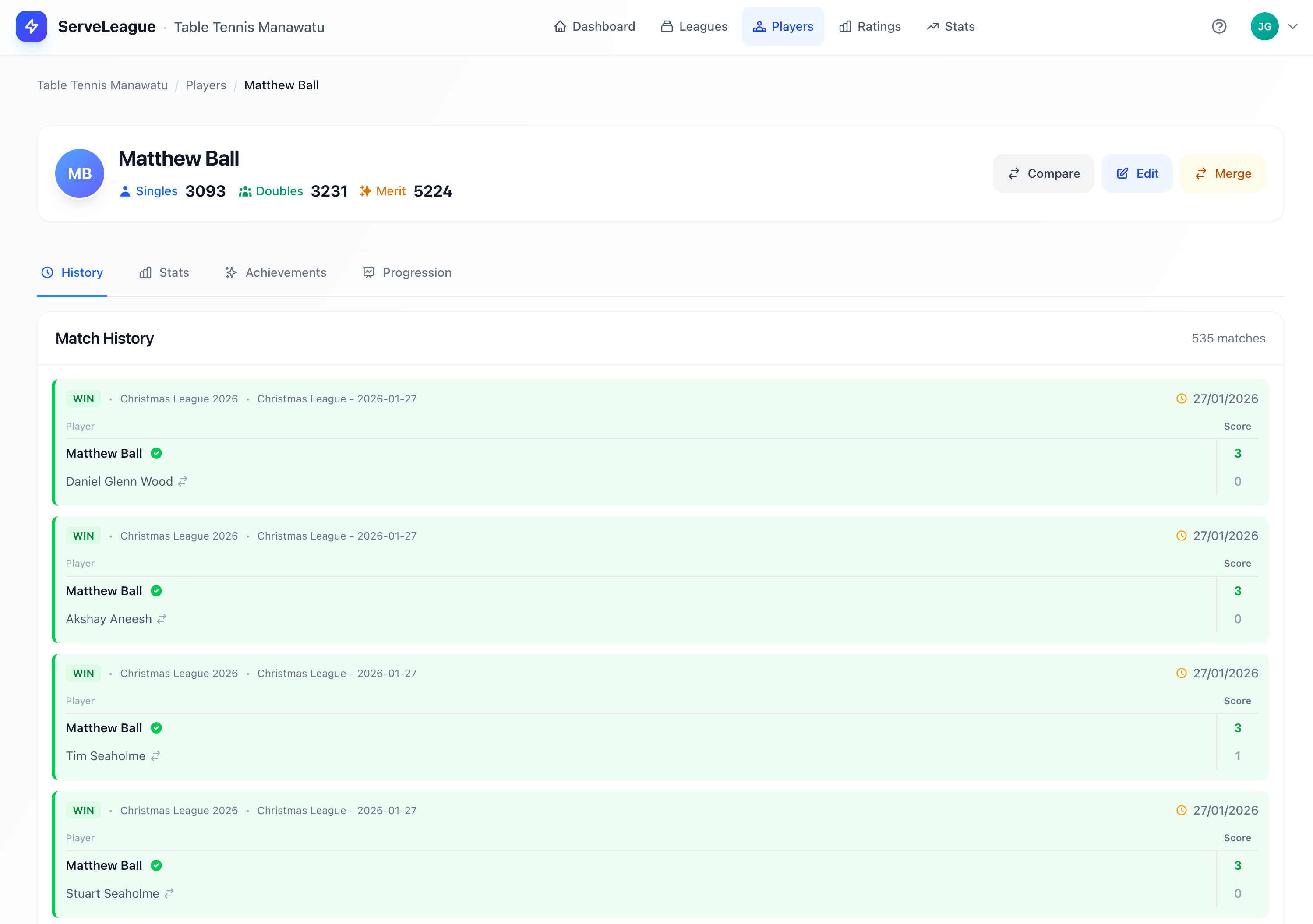Click compare arrows next to Stuart Seaholme
The height and width of the screenshot is (924, 1313).
click(169, 893)
